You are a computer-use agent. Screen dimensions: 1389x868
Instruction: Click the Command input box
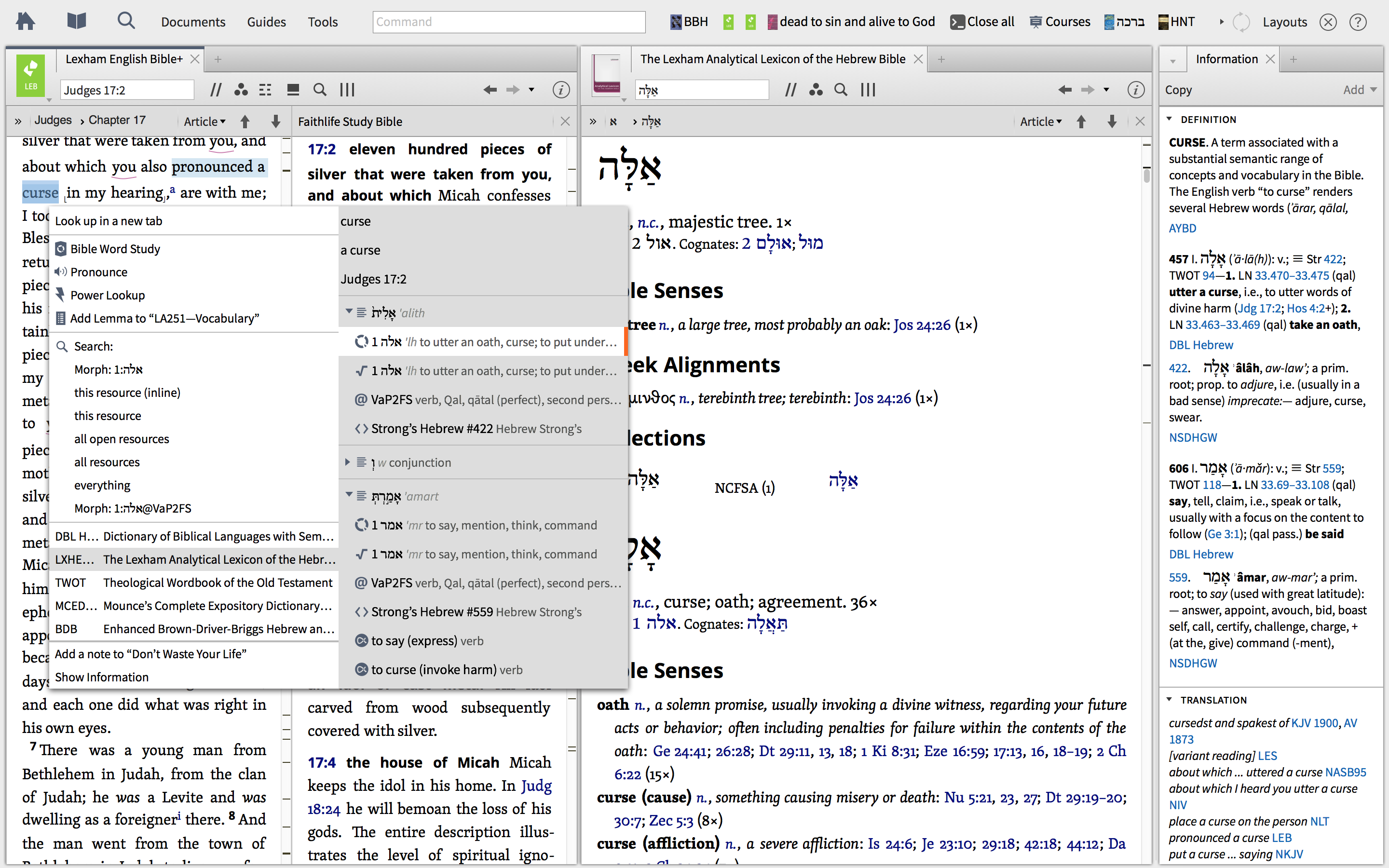(508, 22)
